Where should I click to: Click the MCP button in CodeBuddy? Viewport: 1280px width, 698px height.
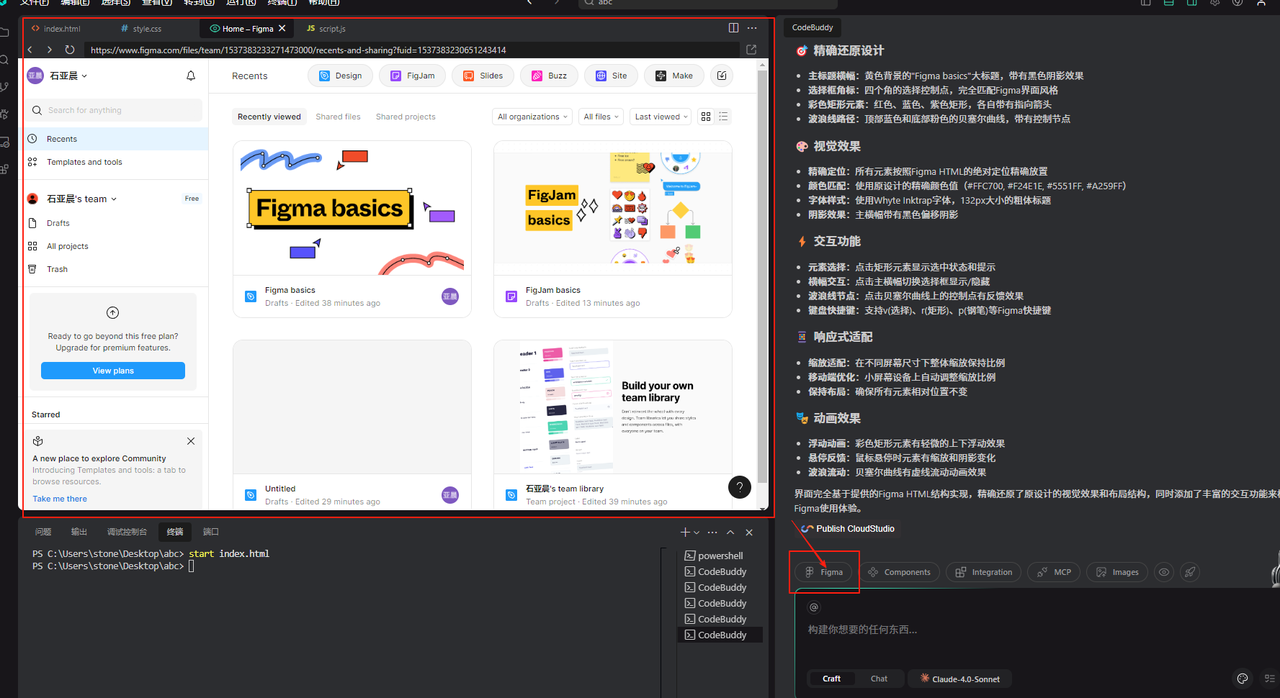1053,572
